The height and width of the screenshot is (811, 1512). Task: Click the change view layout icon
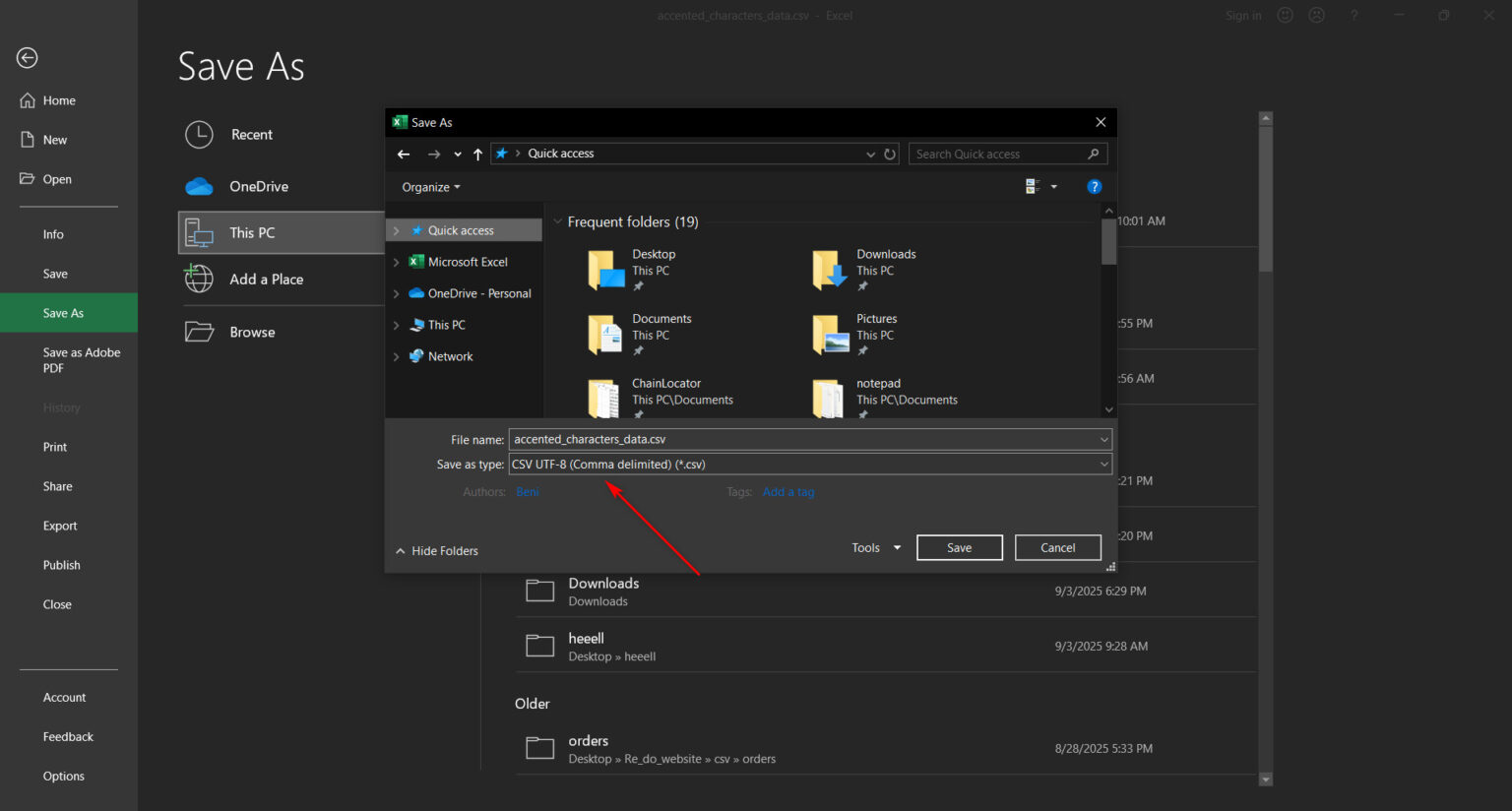[x=1033, y=187]
